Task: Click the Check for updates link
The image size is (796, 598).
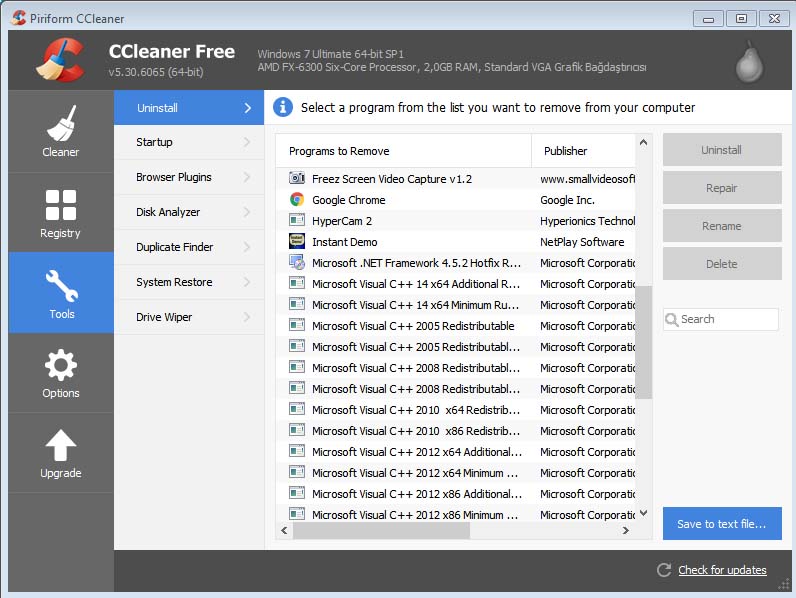Action: pyautogui.click(x=722, y=570)
